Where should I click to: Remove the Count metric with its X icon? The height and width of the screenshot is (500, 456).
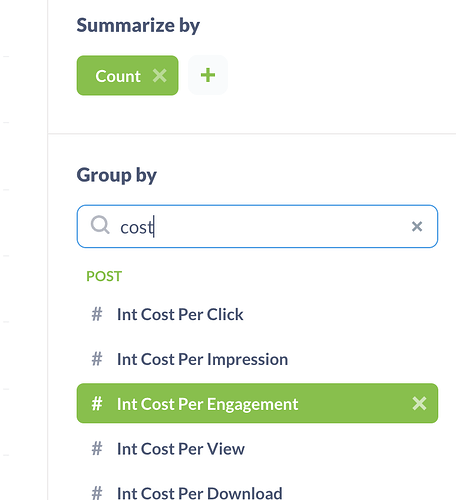coord(160,76)
